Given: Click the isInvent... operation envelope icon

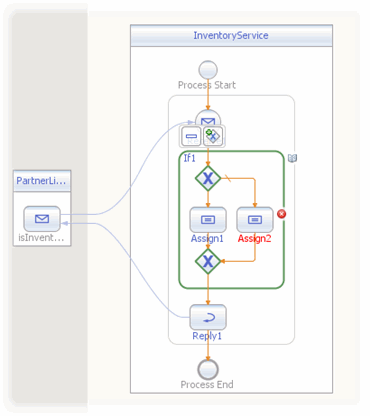Looking at the screenshot, I should pos(42,219).
